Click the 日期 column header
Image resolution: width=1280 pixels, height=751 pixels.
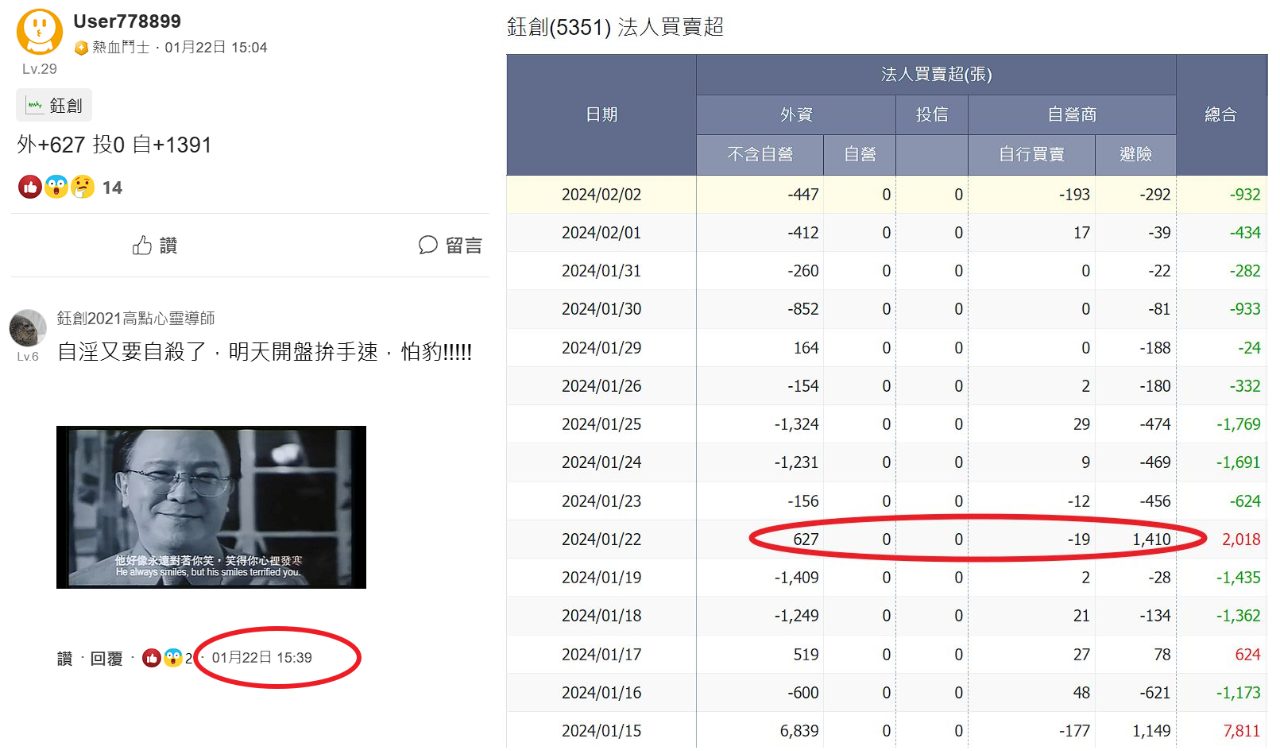(x=601, y=115)
